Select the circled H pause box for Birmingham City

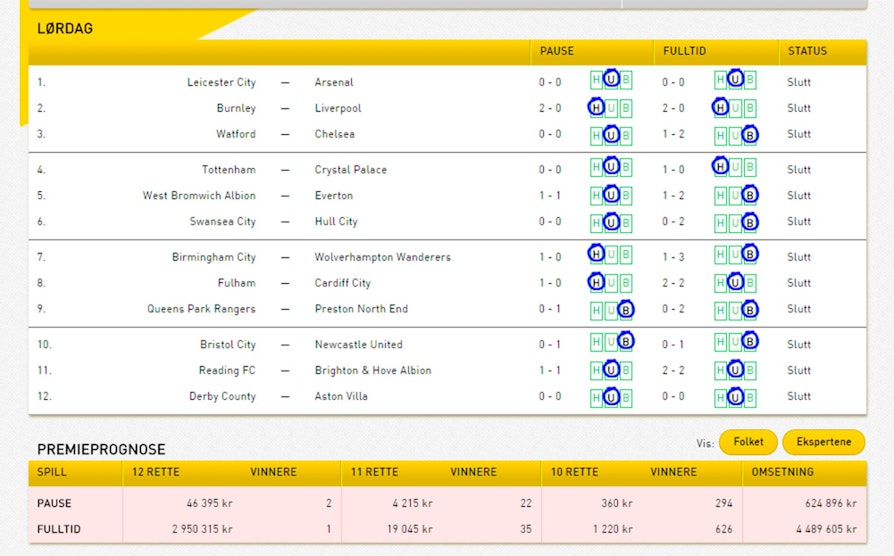point(596,254)
